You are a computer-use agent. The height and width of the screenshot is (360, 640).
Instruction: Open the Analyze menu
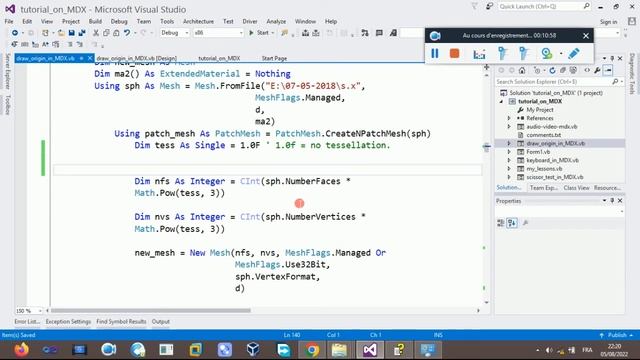276,21
